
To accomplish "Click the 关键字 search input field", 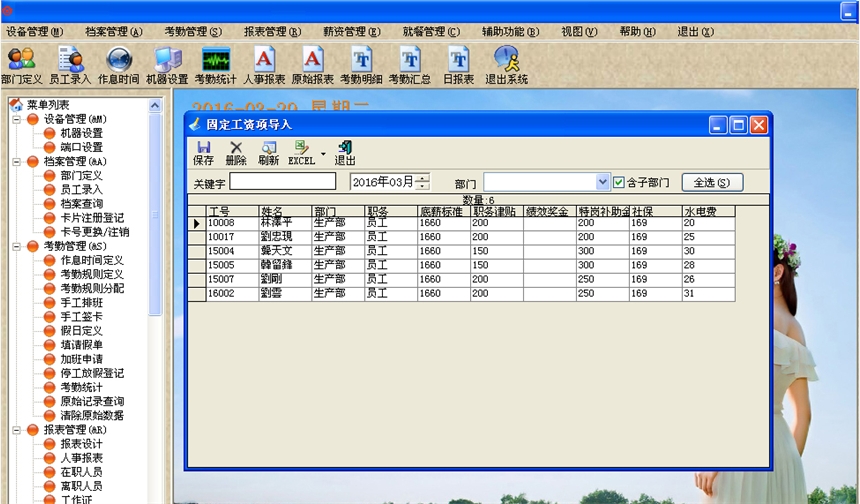I will point(282,182).
